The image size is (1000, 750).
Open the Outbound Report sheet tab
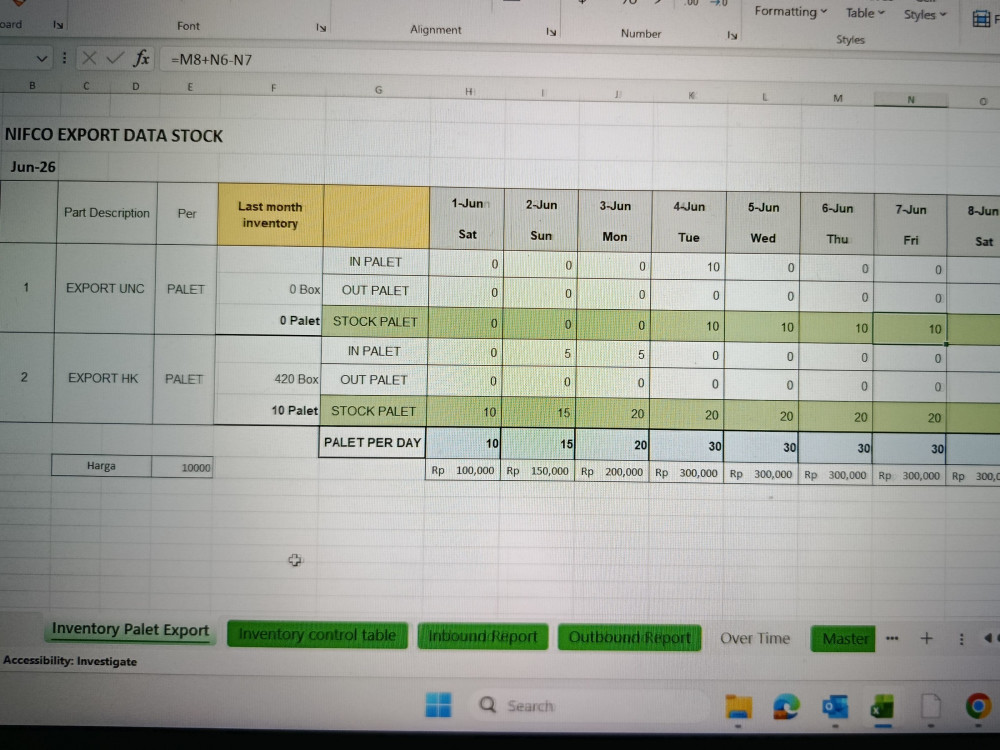(x=629, y=638)
